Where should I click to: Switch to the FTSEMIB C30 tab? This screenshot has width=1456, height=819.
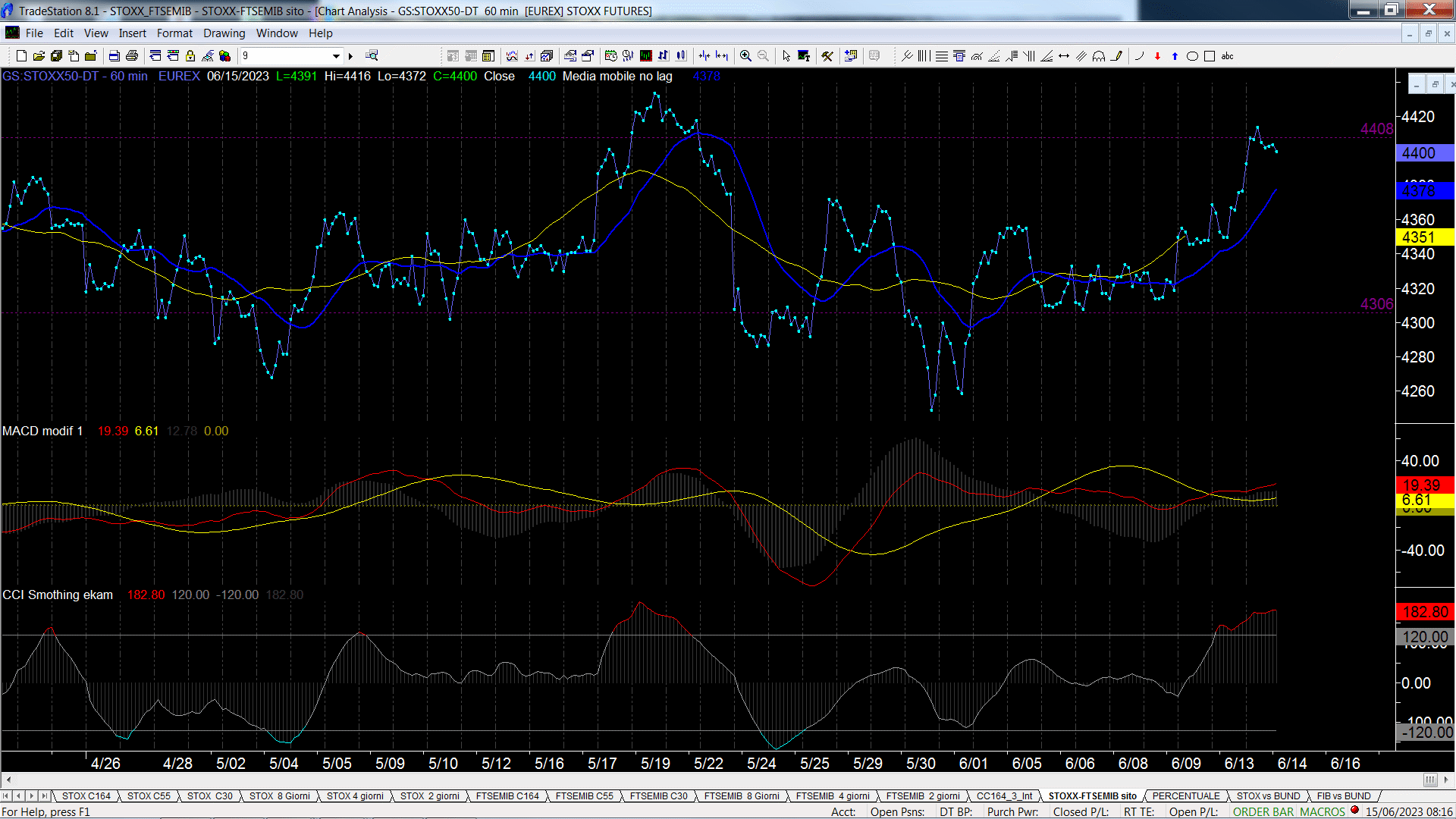pos(658,796)
